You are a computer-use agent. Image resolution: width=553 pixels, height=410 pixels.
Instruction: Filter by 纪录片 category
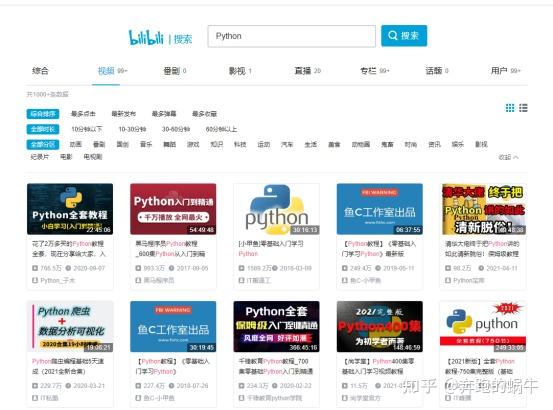pos(40,157)
